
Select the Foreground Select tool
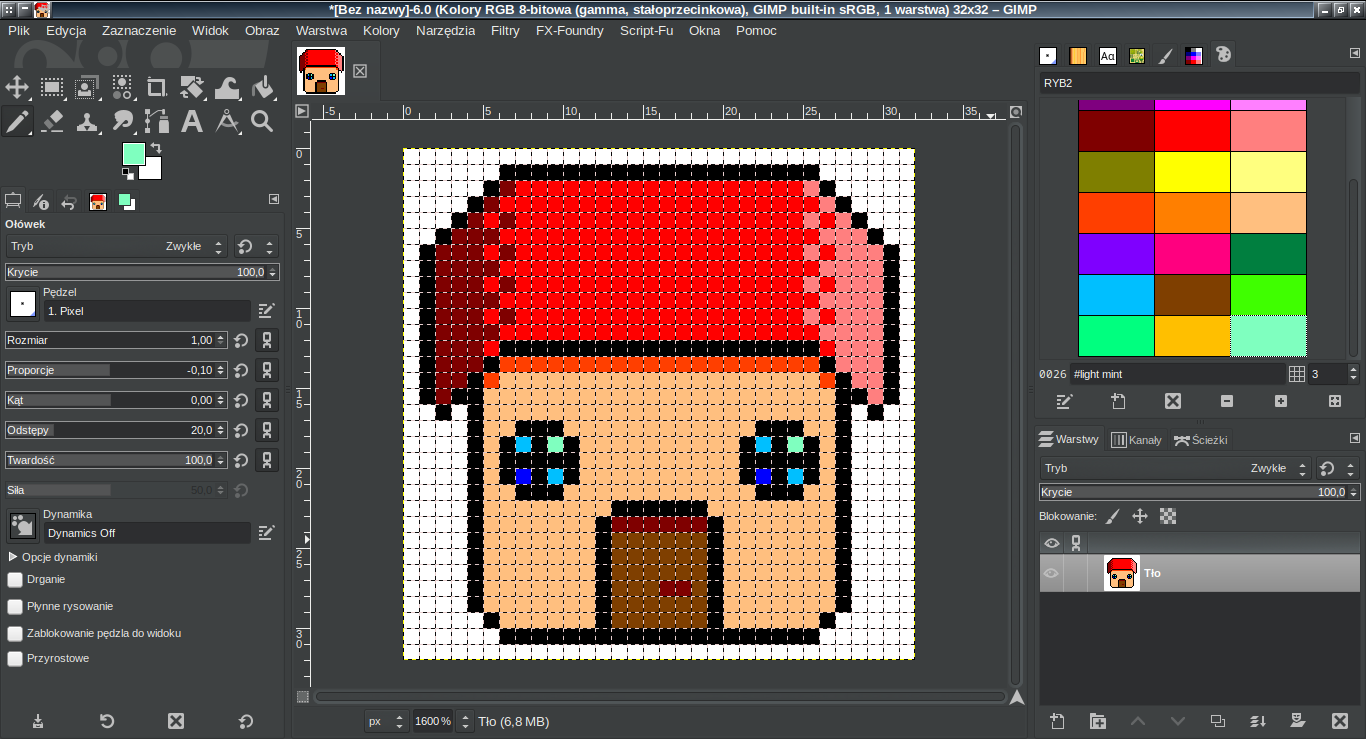pos(87,87)
